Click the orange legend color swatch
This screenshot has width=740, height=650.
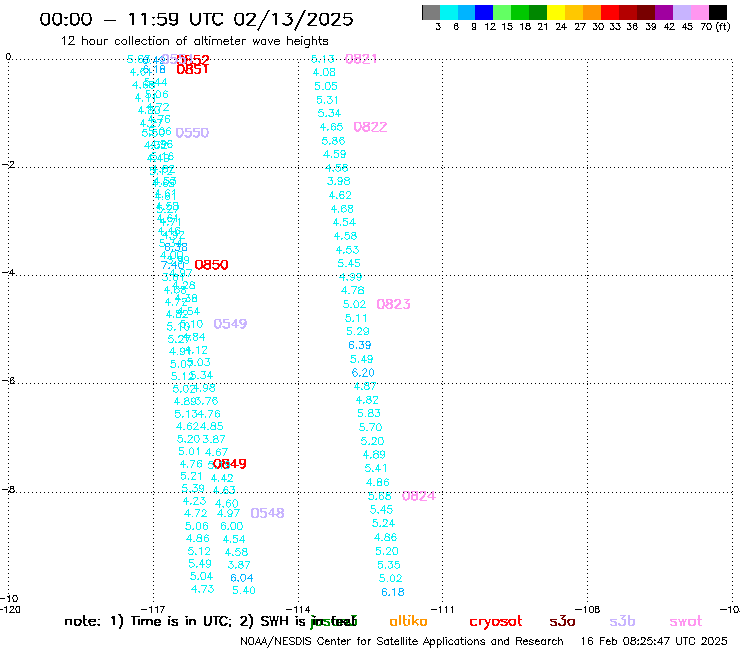pos(592,12)
